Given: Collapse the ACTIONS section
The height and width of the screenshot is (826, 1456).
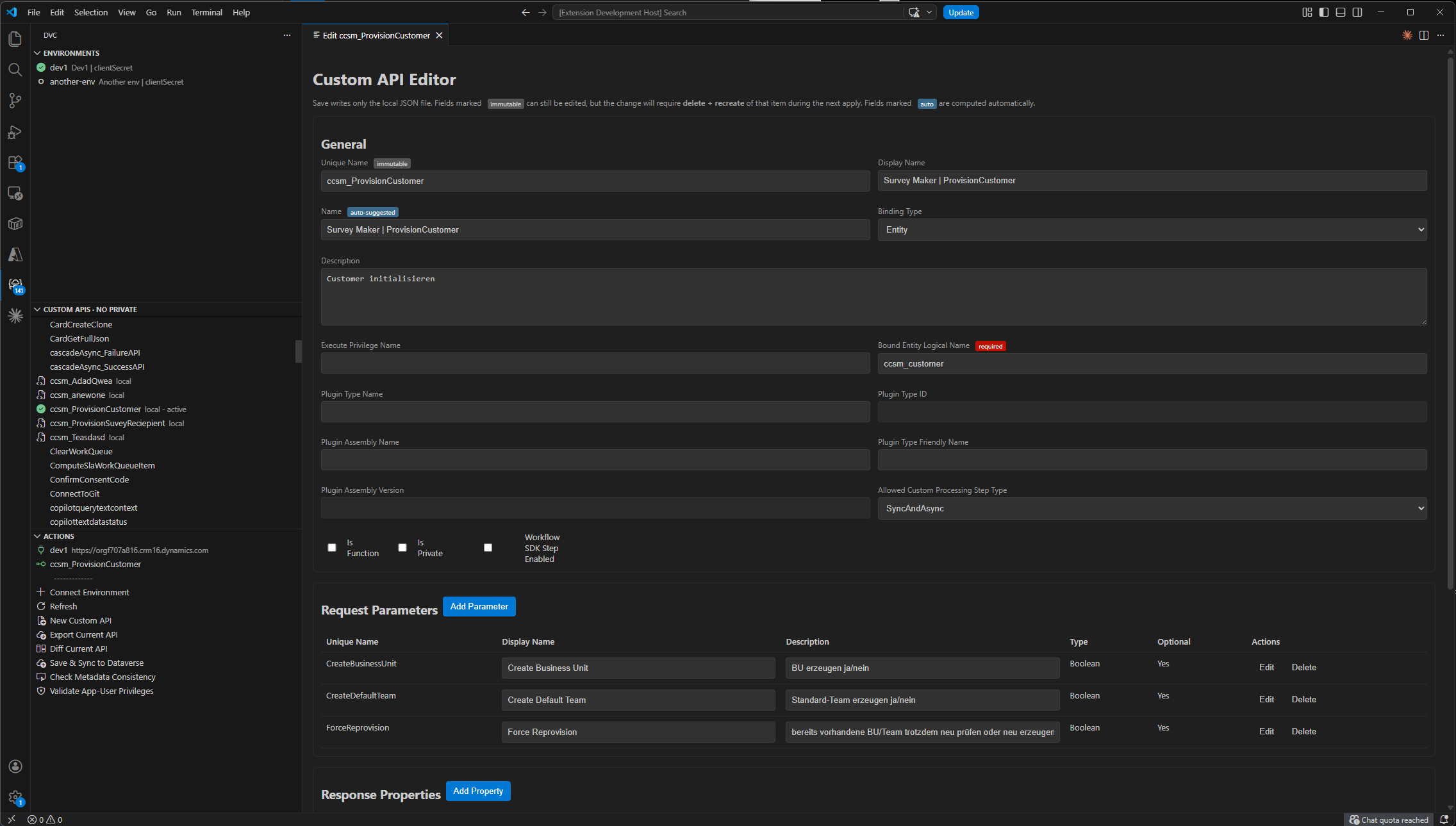Looking at the screenshot, I should (58, 536).
